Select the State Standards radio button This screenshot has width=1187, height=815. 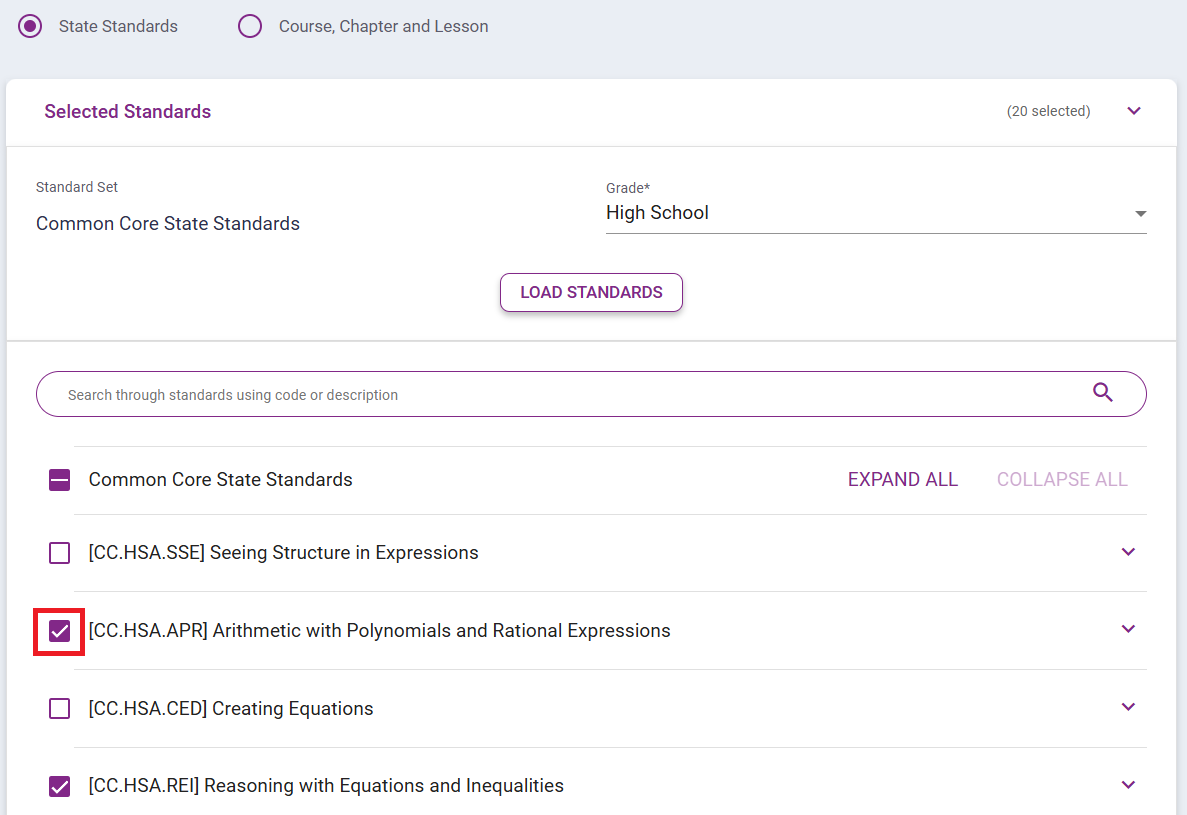[31, 26]
